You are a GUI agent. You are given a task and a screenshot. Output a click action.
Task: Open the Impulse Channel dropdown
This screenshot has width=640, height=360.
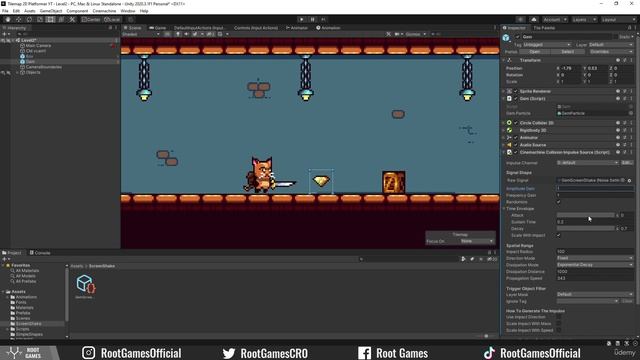(588, 162)
